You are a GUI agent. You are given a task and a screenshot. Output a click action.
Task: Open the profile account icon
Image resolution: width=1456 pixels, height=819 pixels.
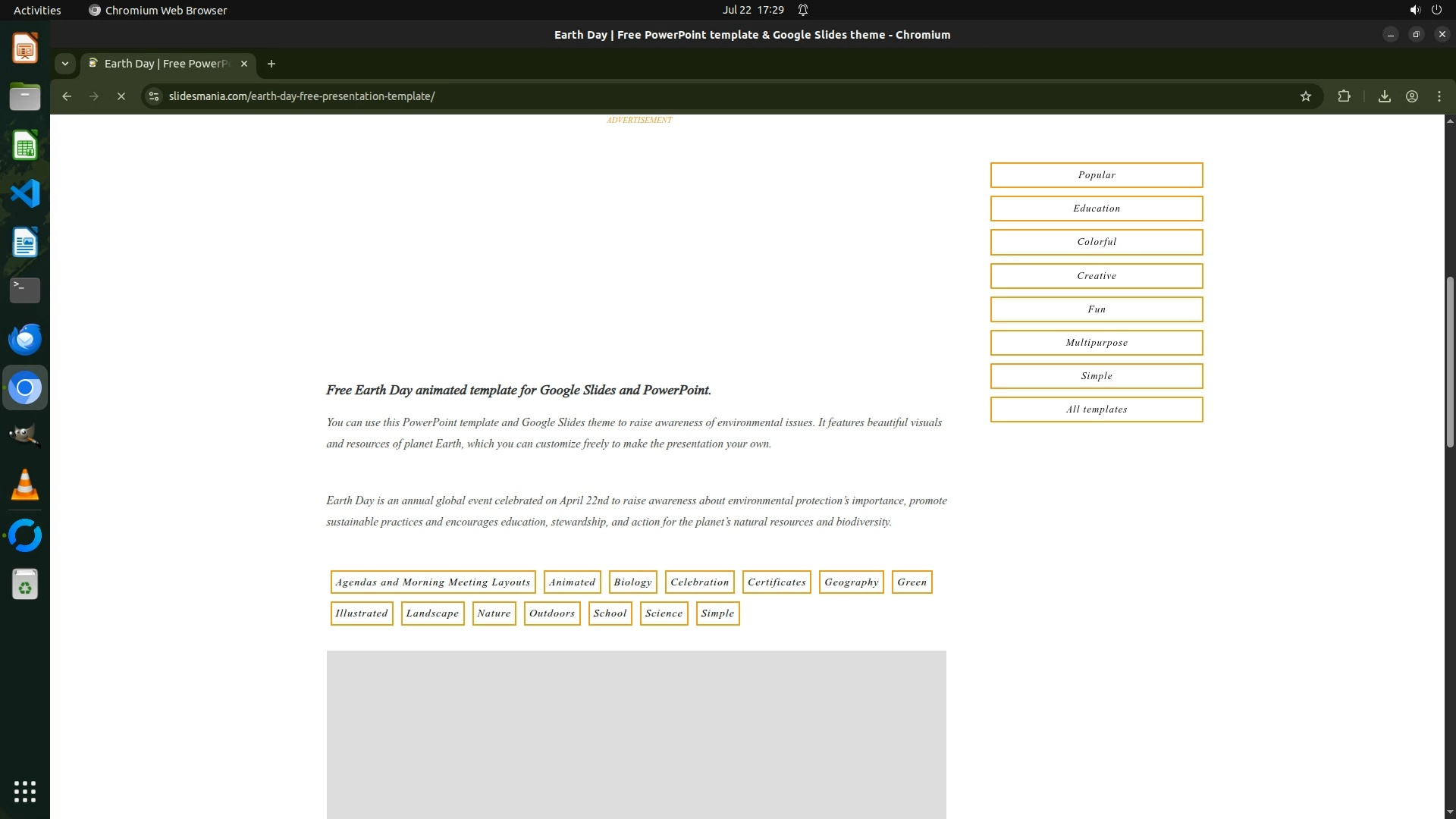point(1411,96)
